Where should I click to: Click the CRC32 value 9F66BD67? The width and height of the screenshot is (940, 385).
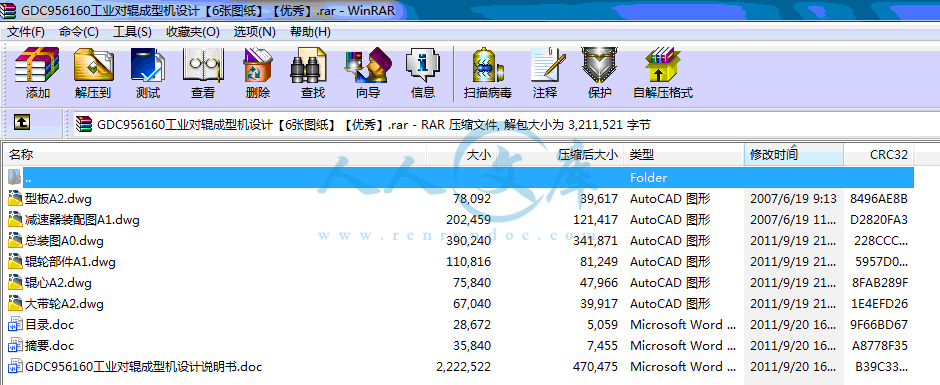(879, 324)
